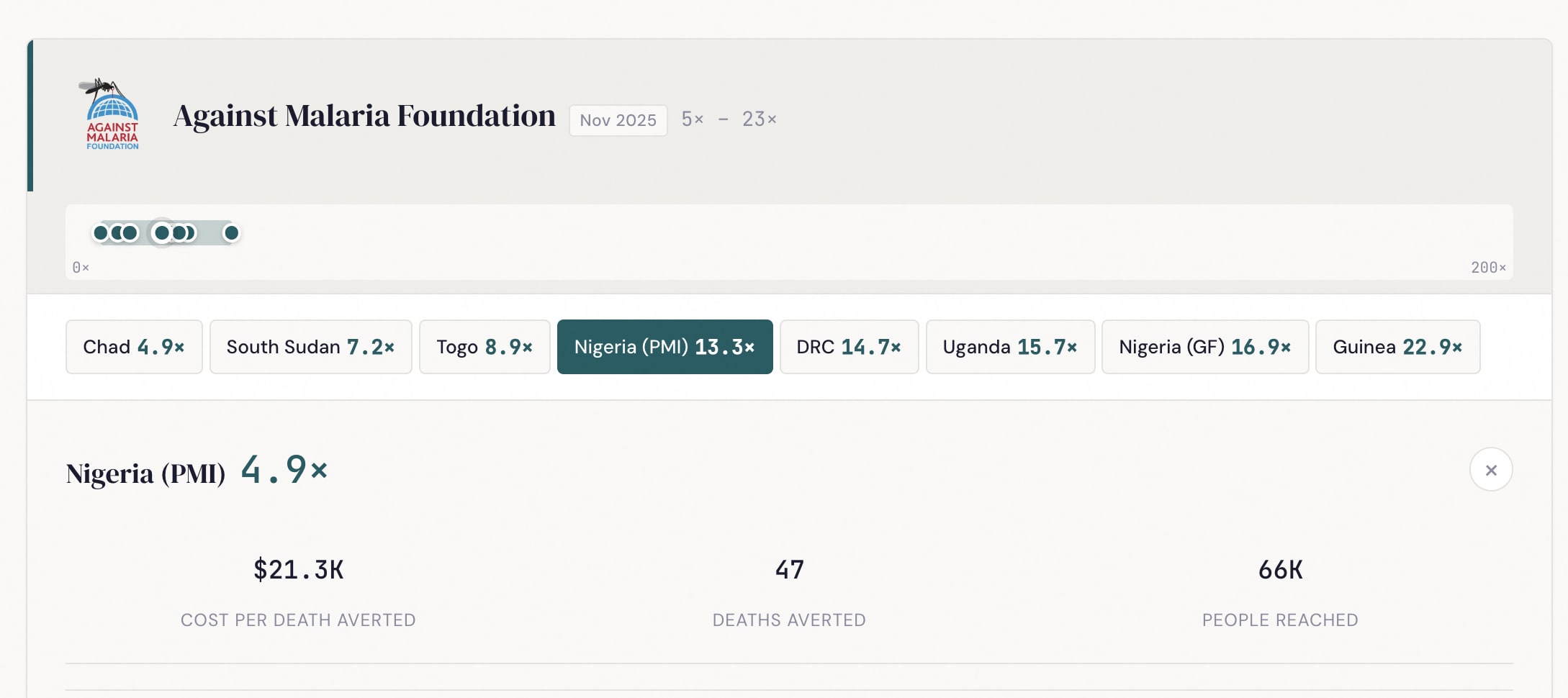
Task: Click the leftmost dot on the range chart
Action: click(x=101, y=232)
